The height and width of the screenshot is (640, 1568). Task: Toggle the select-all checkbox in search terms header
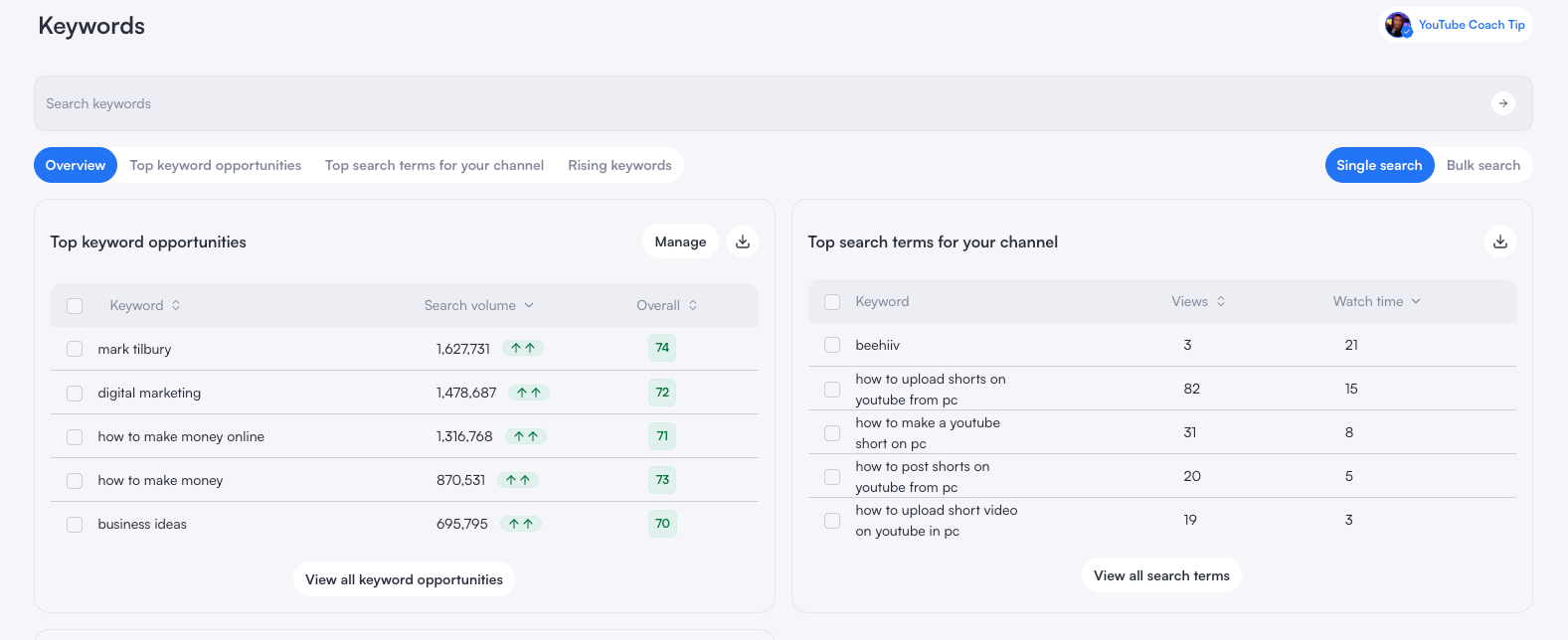[832, 302]
